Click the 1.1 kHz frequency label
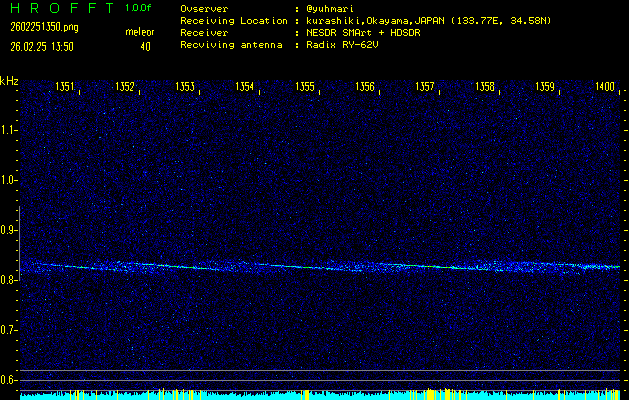 (x=9, y=130)
